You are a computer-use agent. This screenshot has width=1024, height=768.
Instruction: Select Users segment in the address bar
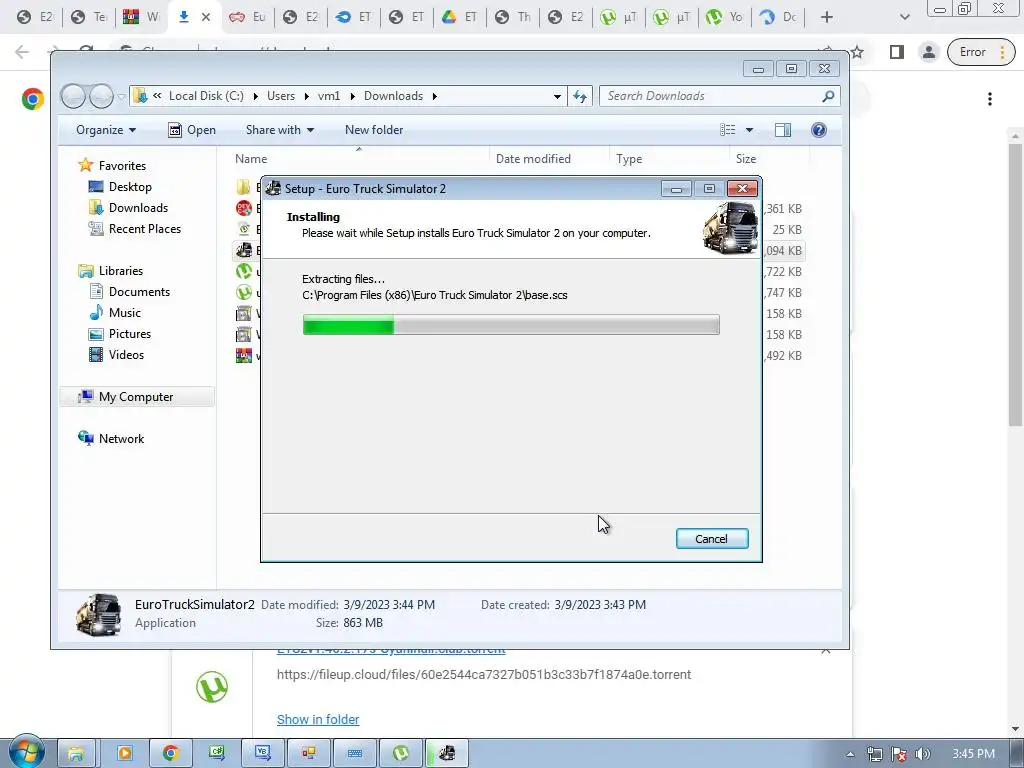pyautogui.click(x=281, y=96)
